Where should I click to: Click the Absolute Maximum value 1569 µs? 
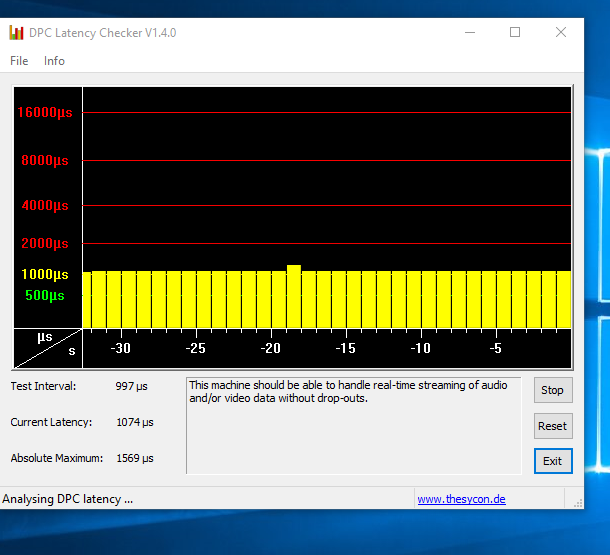coord(135,458)
